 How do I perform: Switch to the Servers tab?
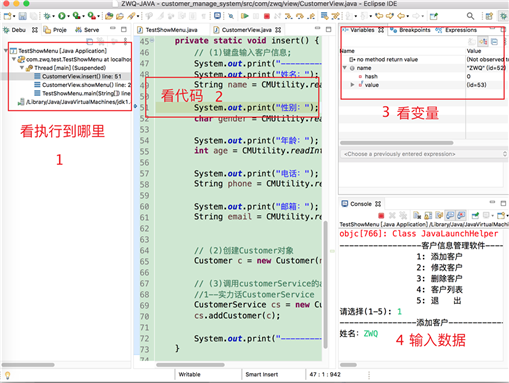(87, 30)
